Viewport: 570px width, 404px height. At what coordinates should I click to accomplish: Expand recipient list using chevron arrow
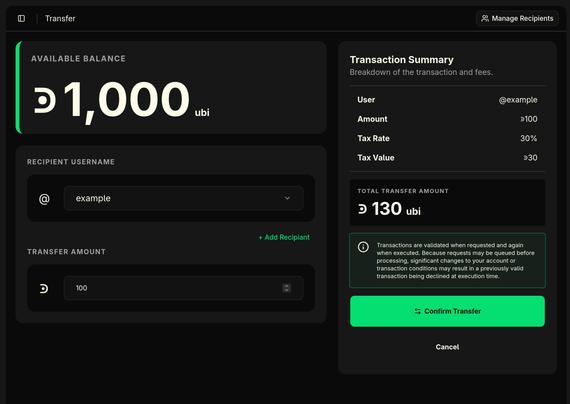point(287,198)
